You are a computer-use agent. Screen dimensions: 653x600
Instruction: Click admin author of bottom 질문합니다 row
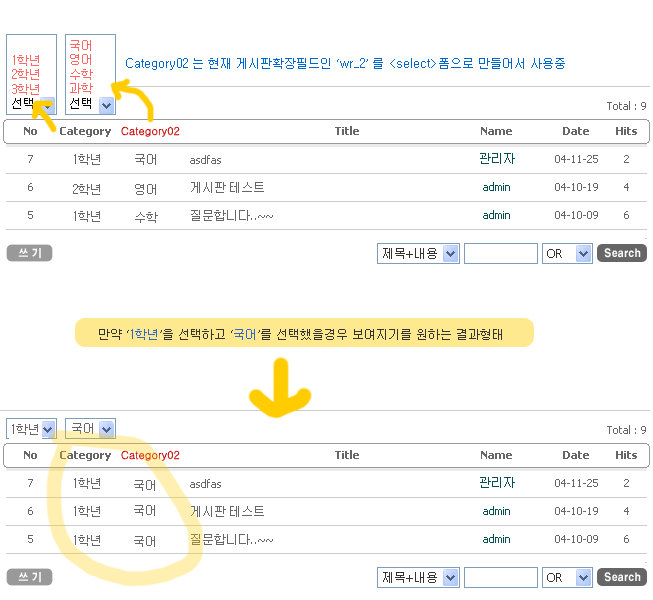pyautogui.click(x=496, y=539)
